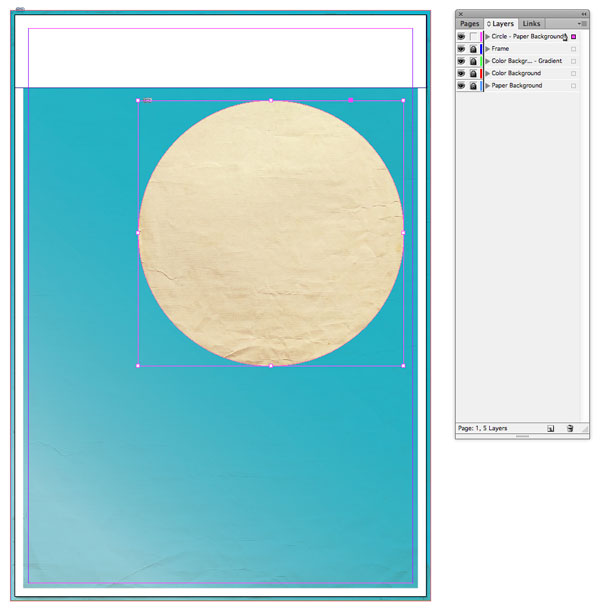Click the magenta selection square on Circle layer
The height and width of the screenshot is (612, 600).
click(573, 37)
